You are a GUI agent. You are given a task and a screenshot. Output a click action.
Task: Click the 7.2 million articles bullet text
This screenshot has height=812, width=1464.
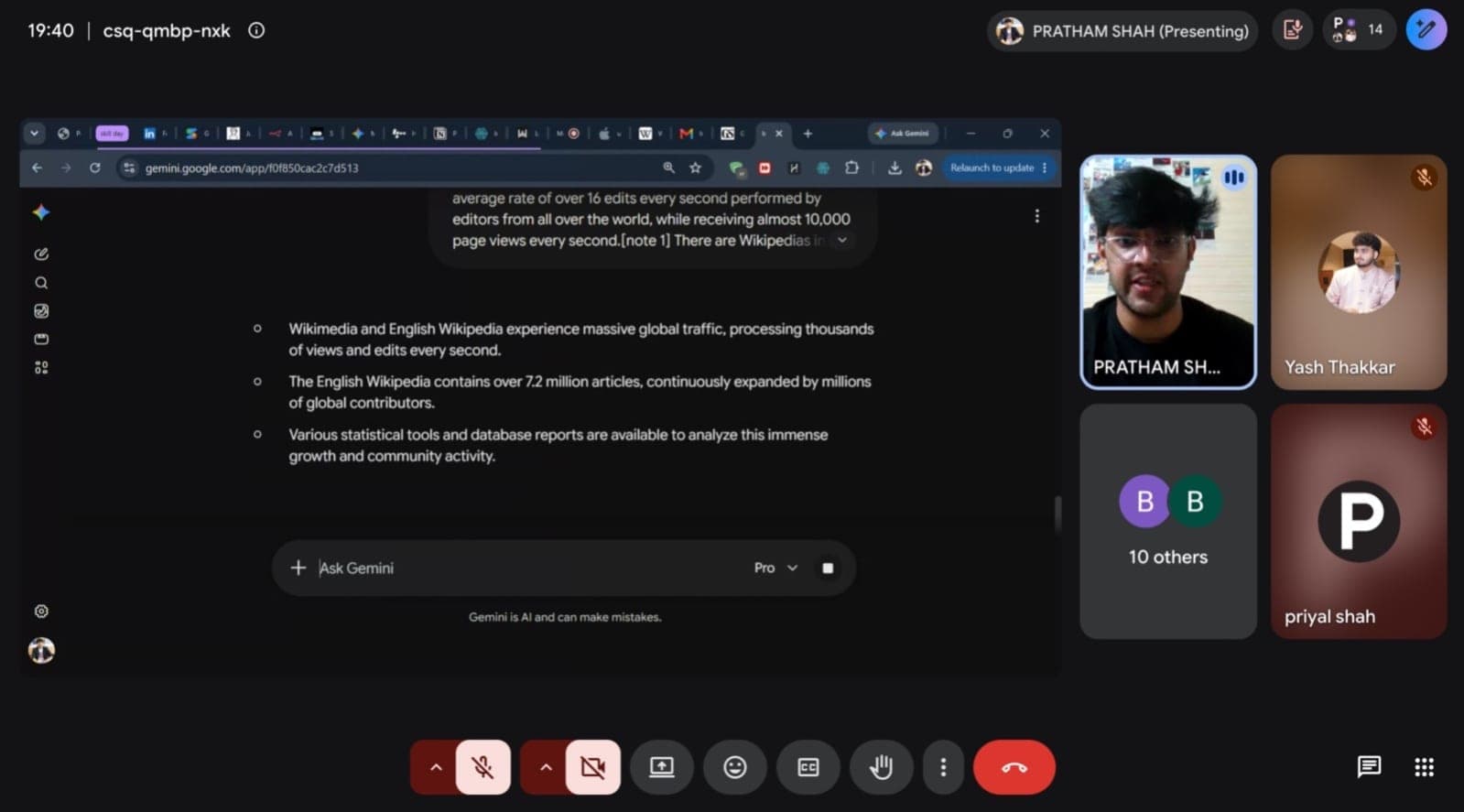pyautogui.click(x=580, y=392)
